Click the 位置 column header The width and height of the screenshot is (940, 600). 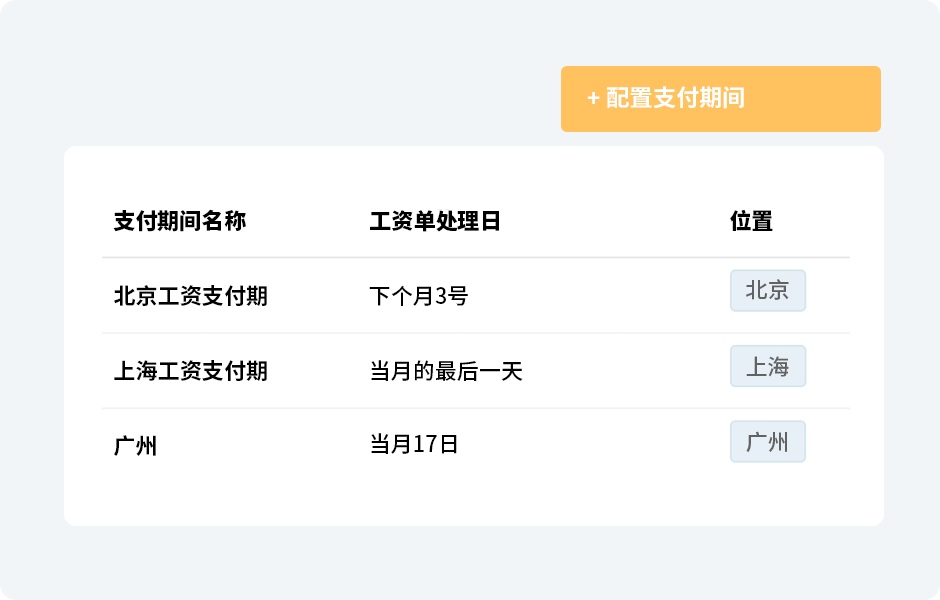pos(751,221)
